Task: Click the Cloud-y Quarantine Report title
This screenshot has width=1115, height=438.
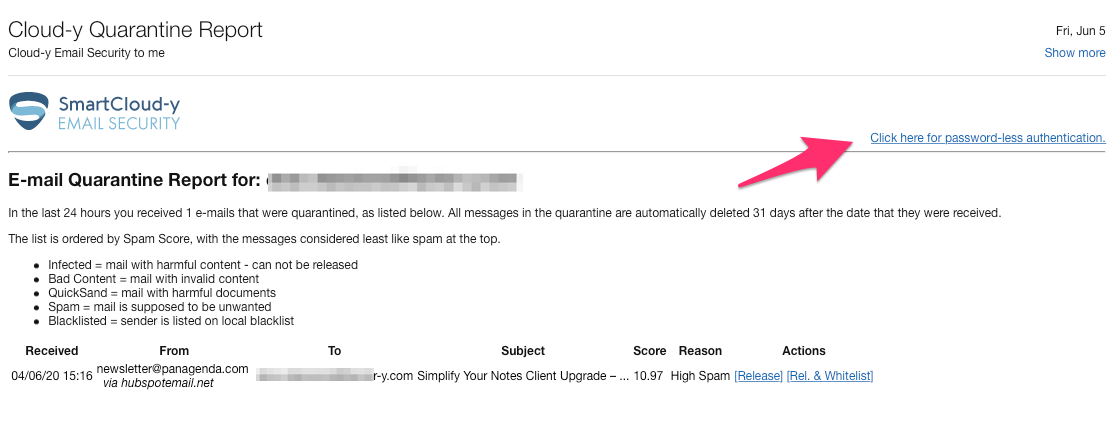Action: coord(135,30)
